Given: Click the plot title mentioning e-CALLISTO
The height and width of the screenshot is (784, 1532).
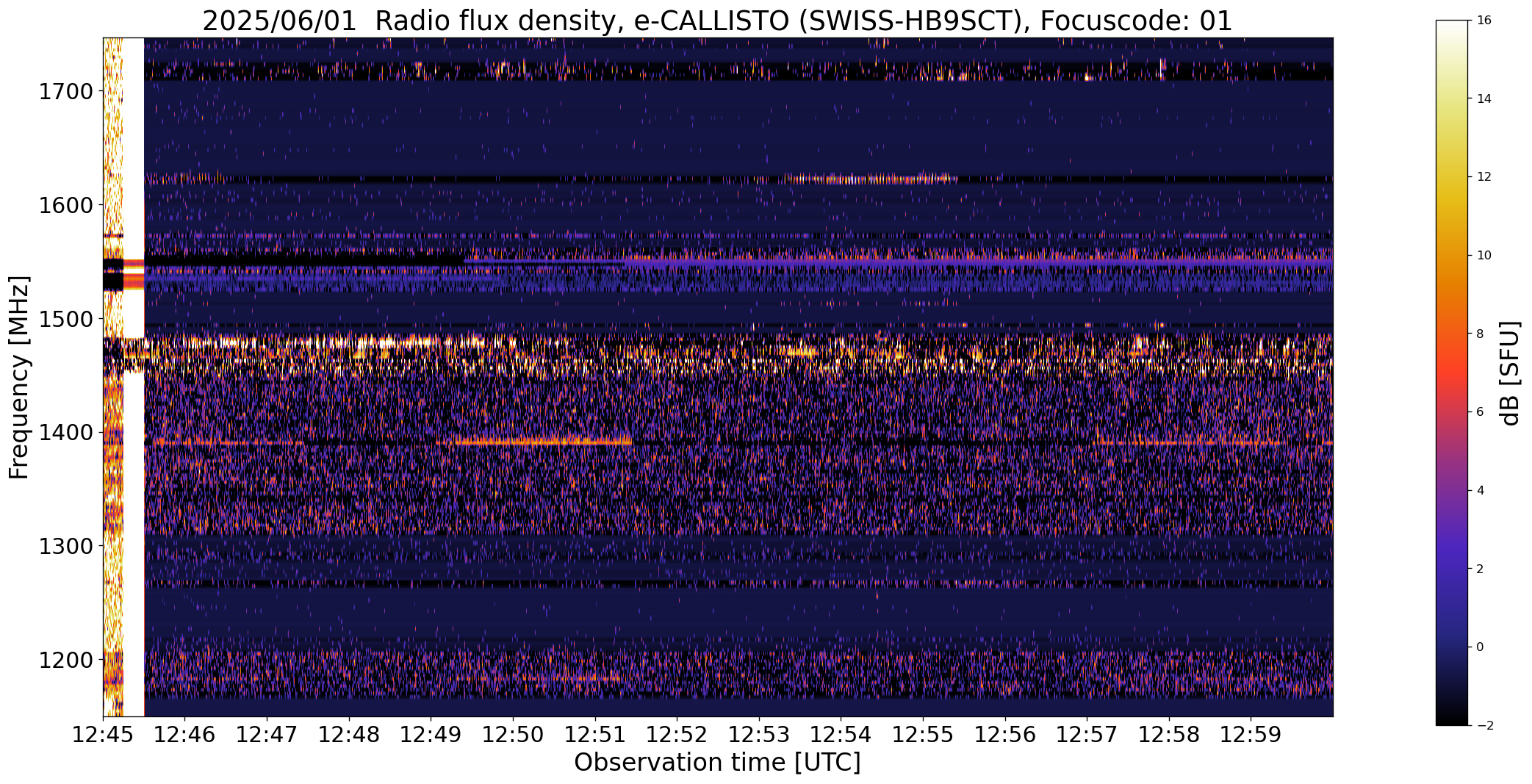Looking at the screenshot, I should [717, 21].
